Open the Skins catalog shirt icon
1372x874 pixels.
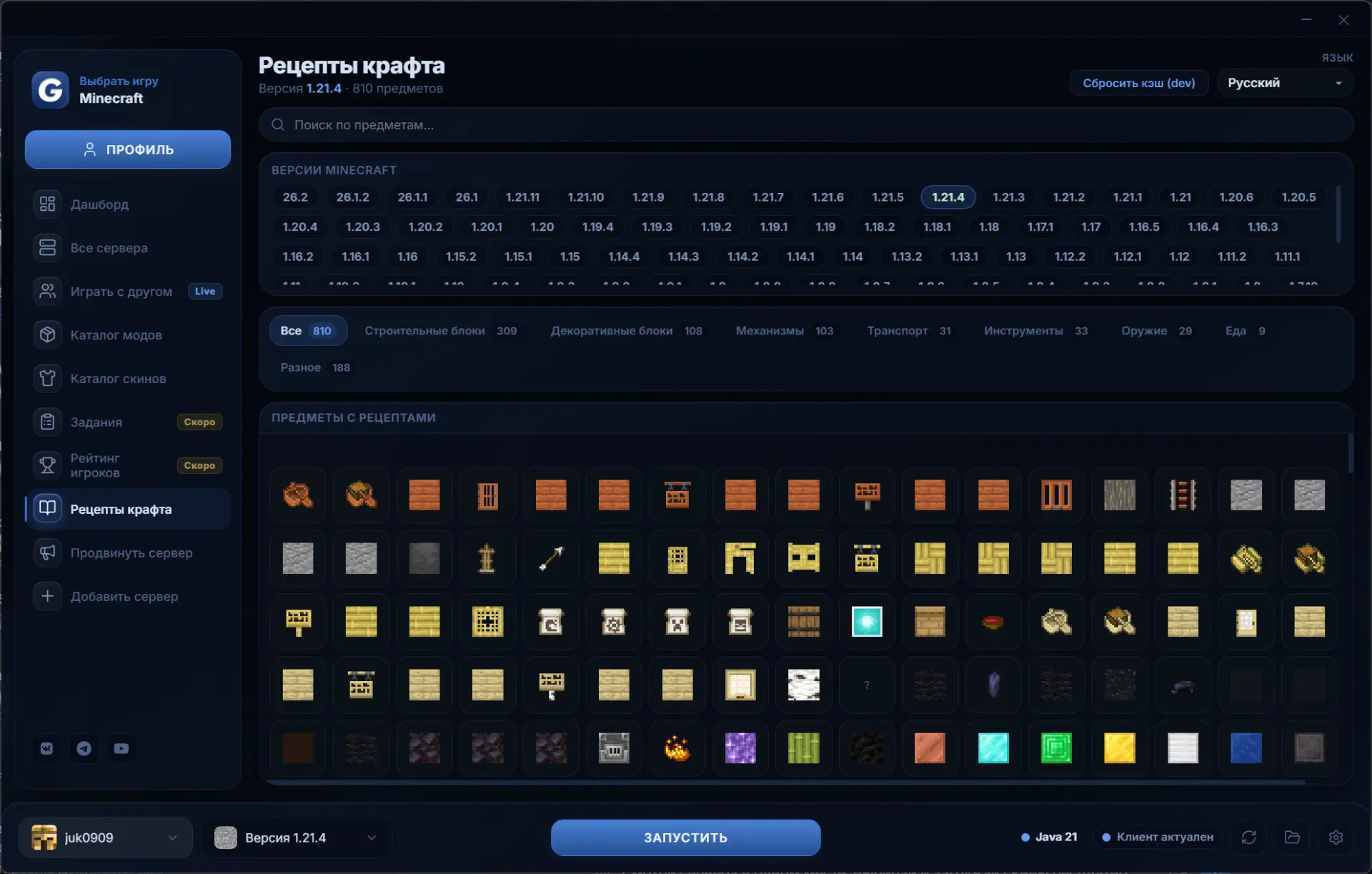coord(47,379)
